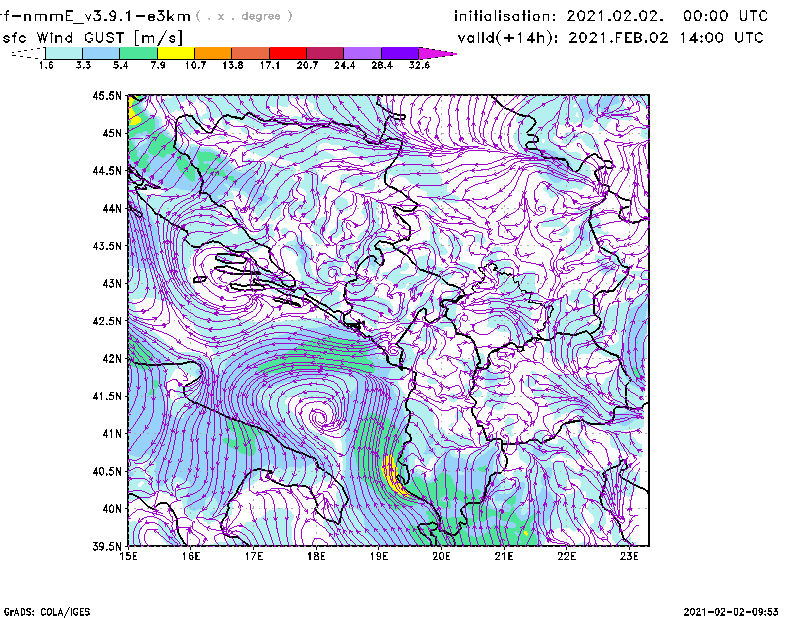
Task: Click the legend value 3.3
Action: 83,65
